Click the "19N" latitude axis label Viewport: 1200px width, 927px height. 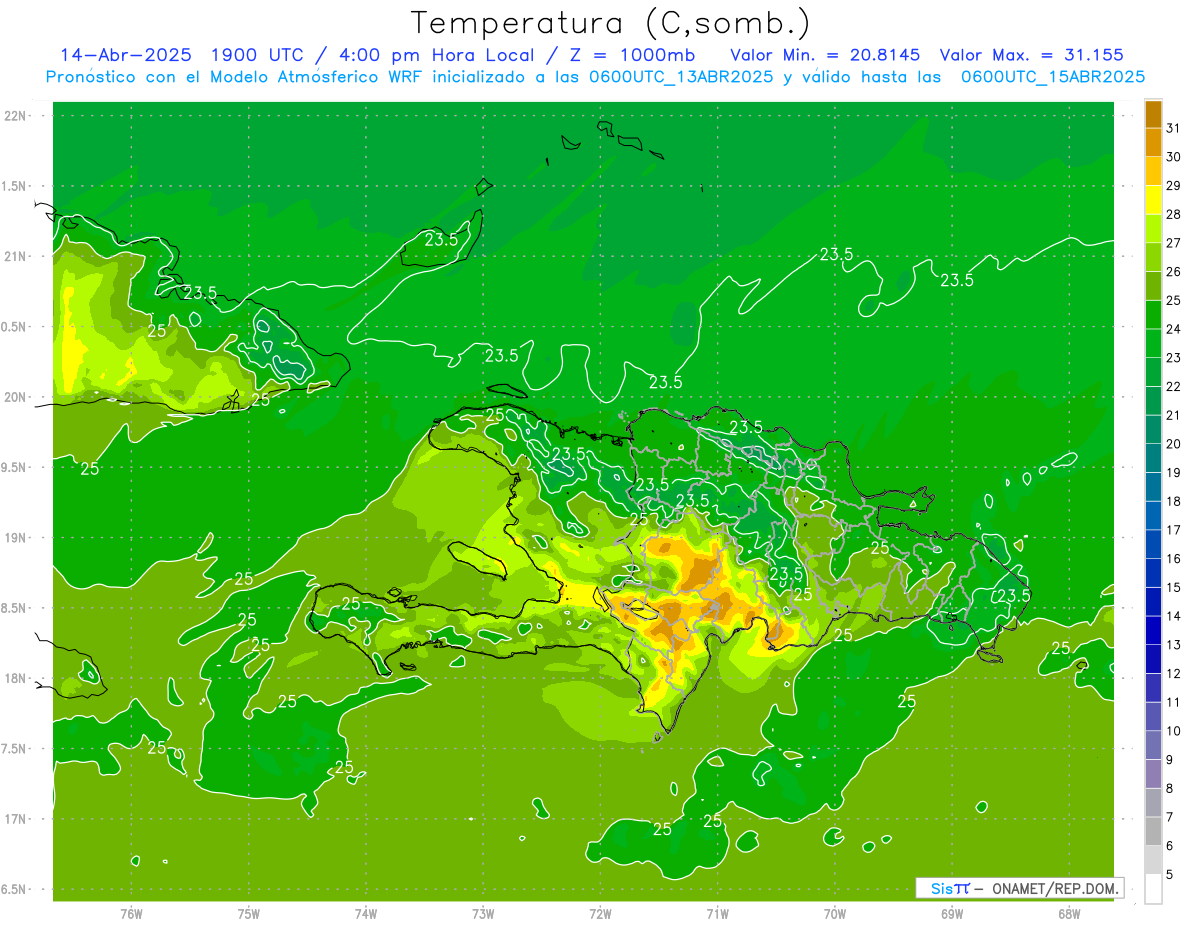15,538
